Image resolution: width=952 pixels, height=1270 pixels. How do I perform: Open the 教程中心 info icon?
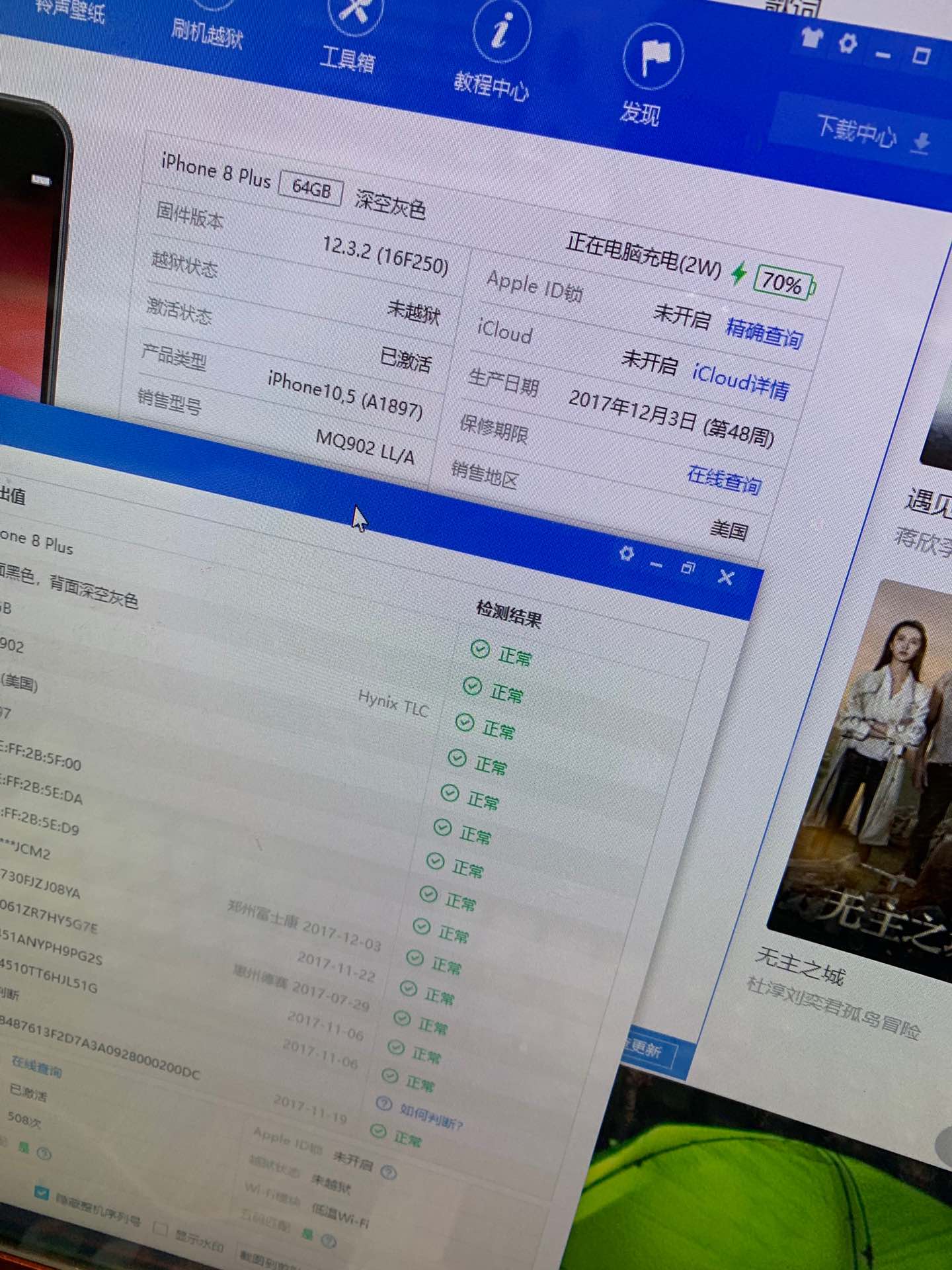point(502,30)
